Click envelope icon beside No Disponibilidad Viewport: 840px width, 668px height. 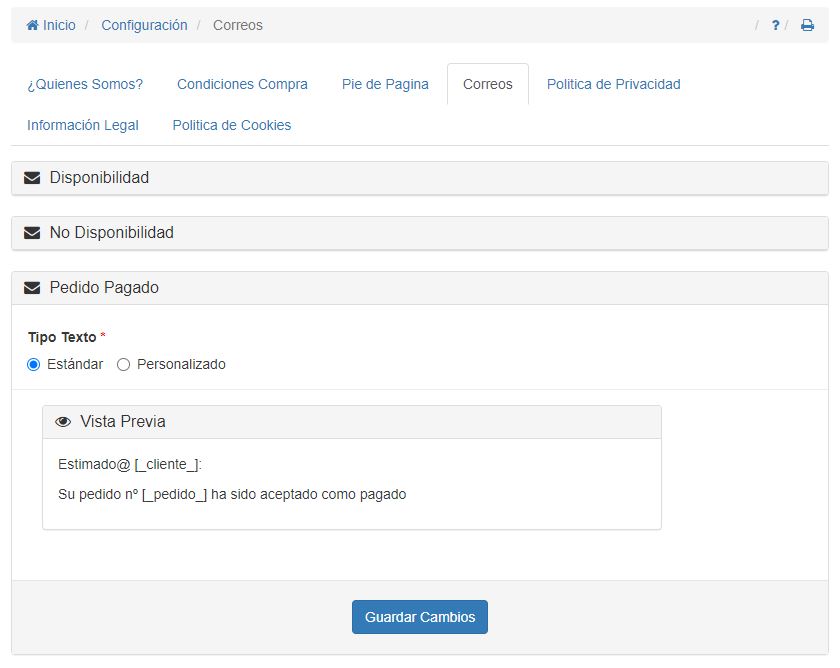[32, 233]
